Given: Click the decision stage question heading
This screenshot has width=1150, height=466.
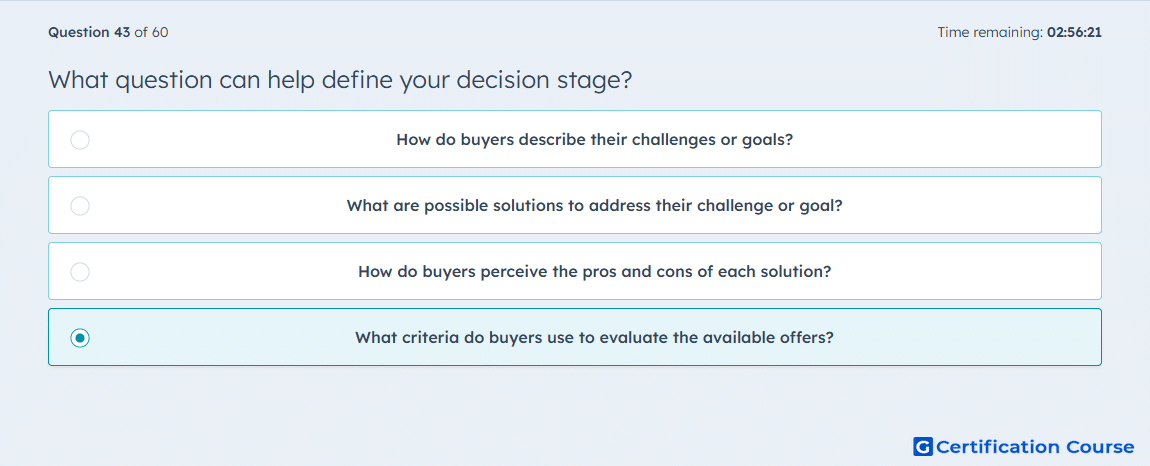Looking at the screenshot, I should (340, 80).
